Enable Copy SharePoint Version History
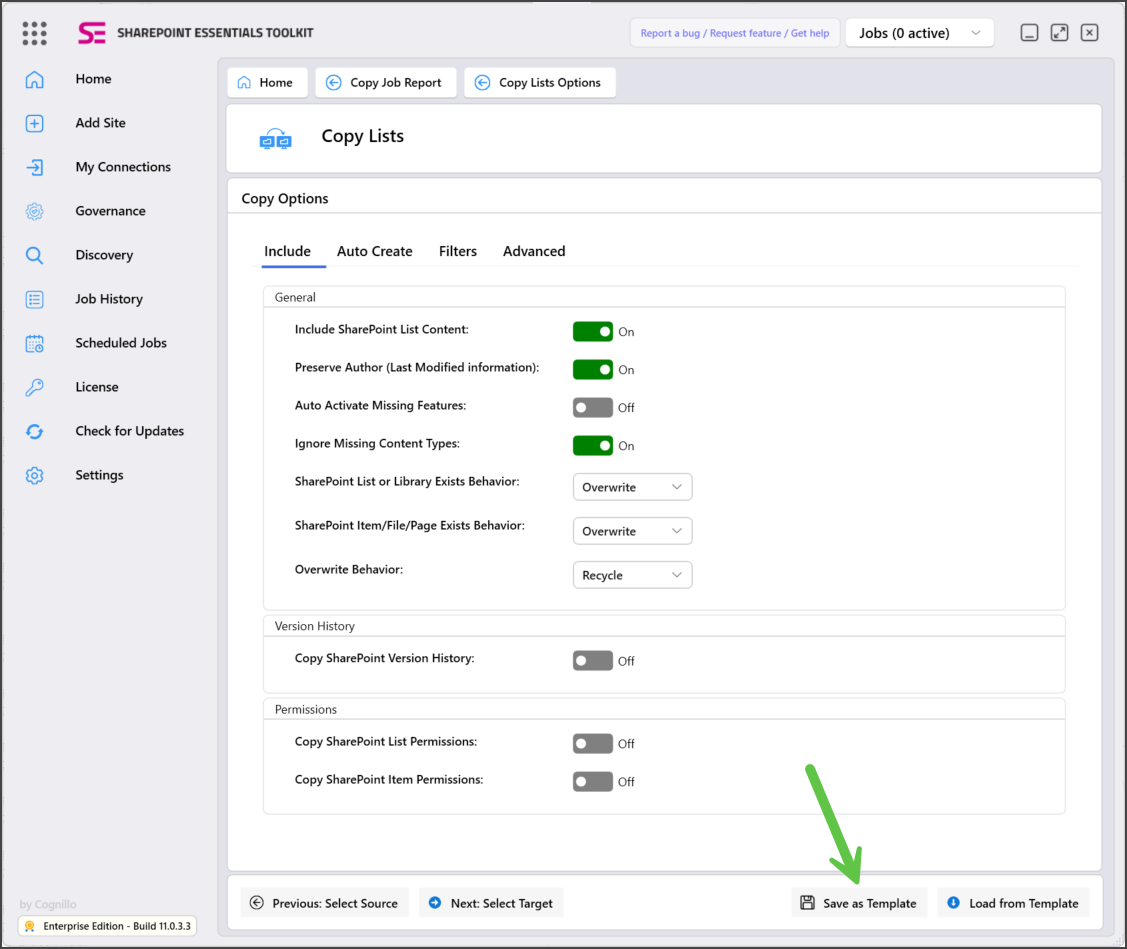Image resolution: width=1127 pixels, height=949 pixels. pyautogui.click(x=592, y=661)
